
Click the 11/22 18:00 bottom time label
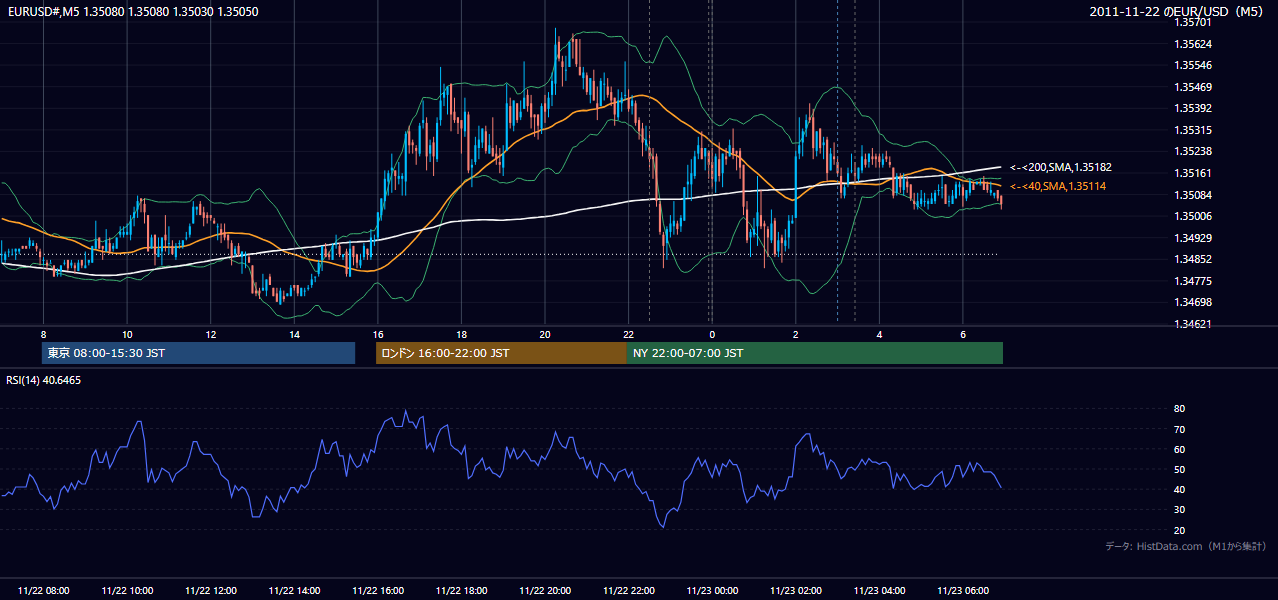pyautogui.click(x=461, y=591)
